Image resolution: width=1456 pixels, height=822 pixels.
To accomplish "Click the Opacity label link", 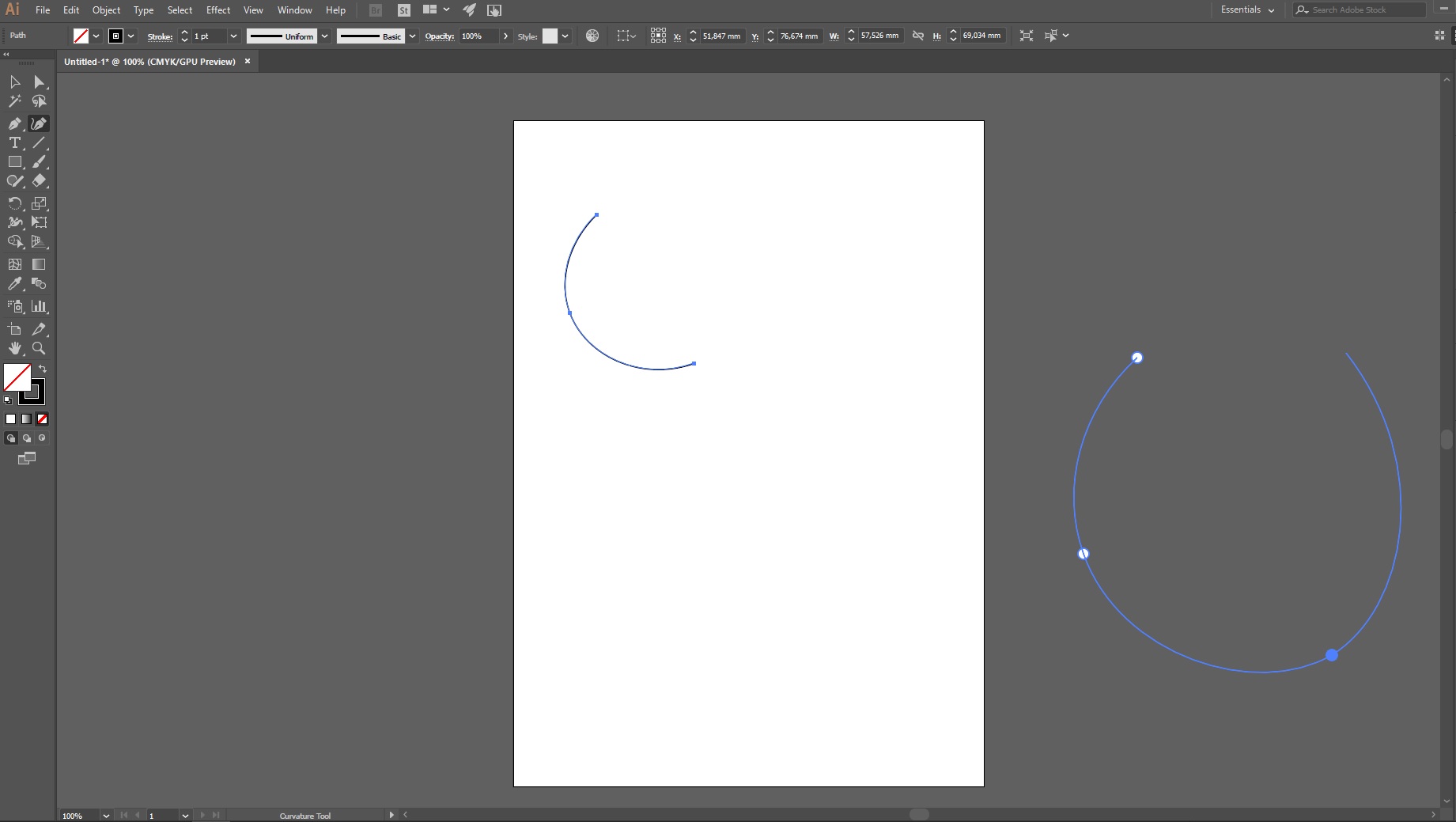I will point(439,36).
